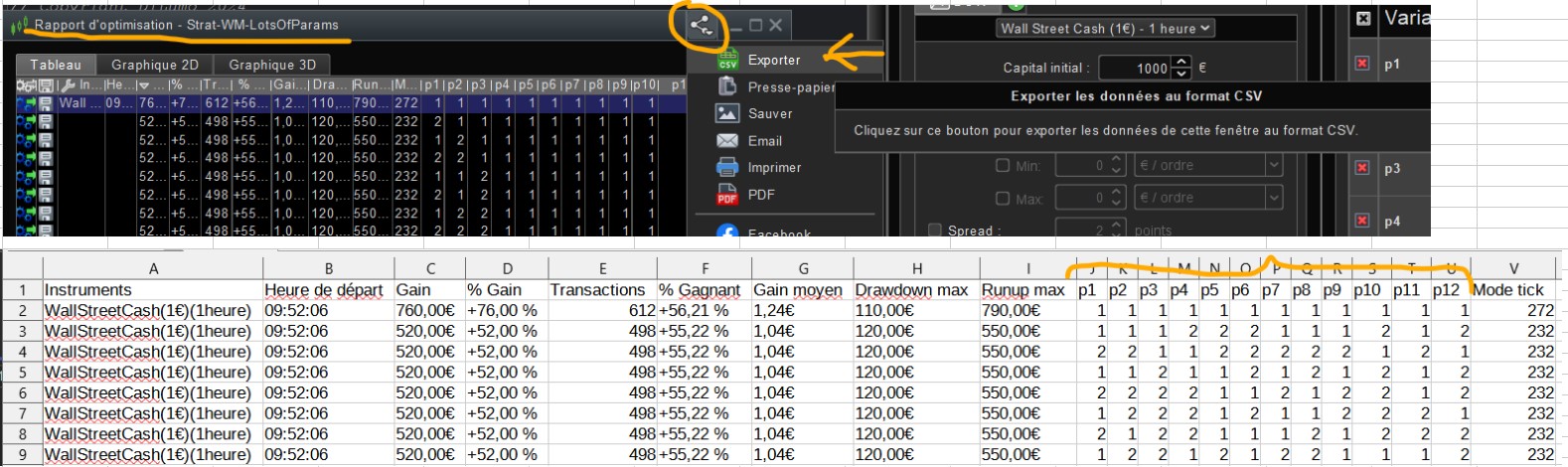Click the 790,00€ Runup max cell
Screen dimensions: 1568x467
[x=1028, y=310]
